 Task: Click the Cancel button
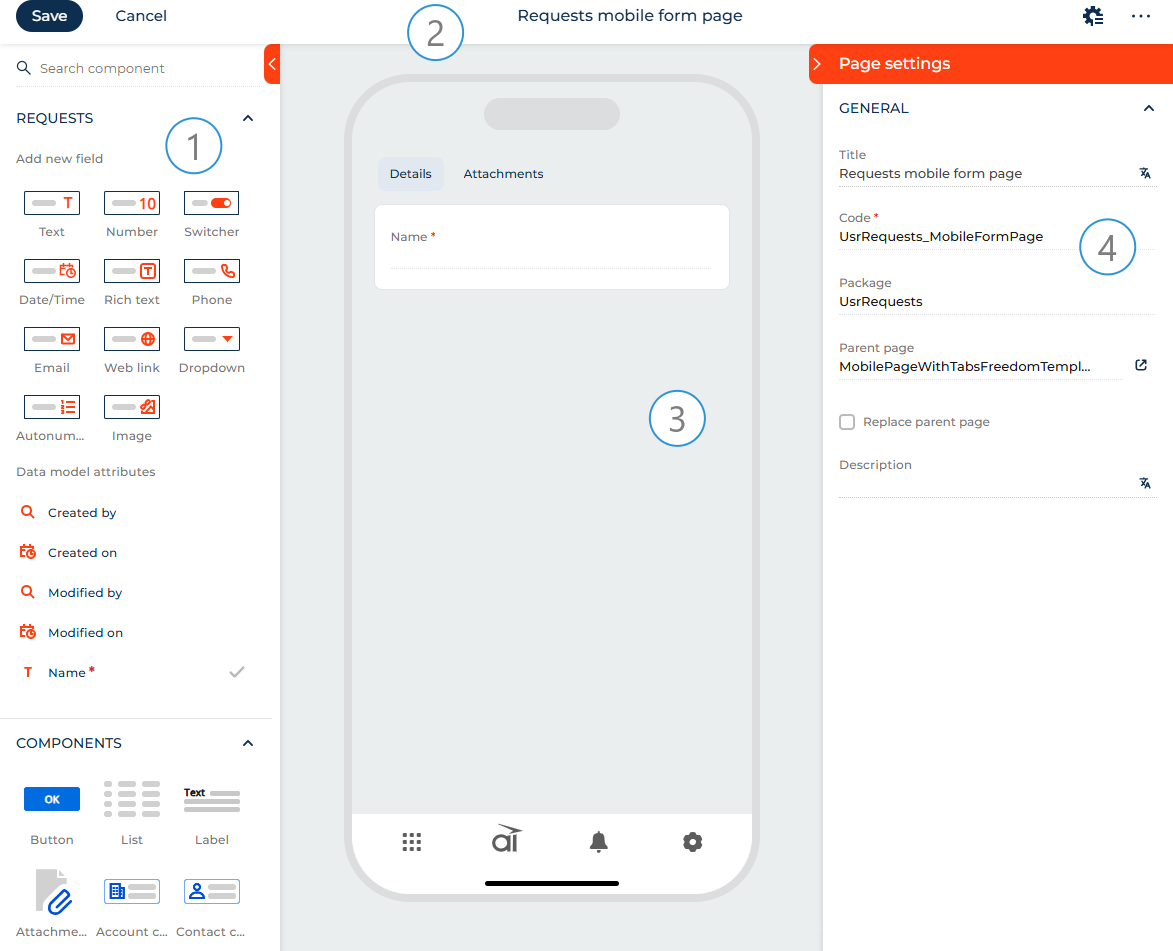[141, 16]
